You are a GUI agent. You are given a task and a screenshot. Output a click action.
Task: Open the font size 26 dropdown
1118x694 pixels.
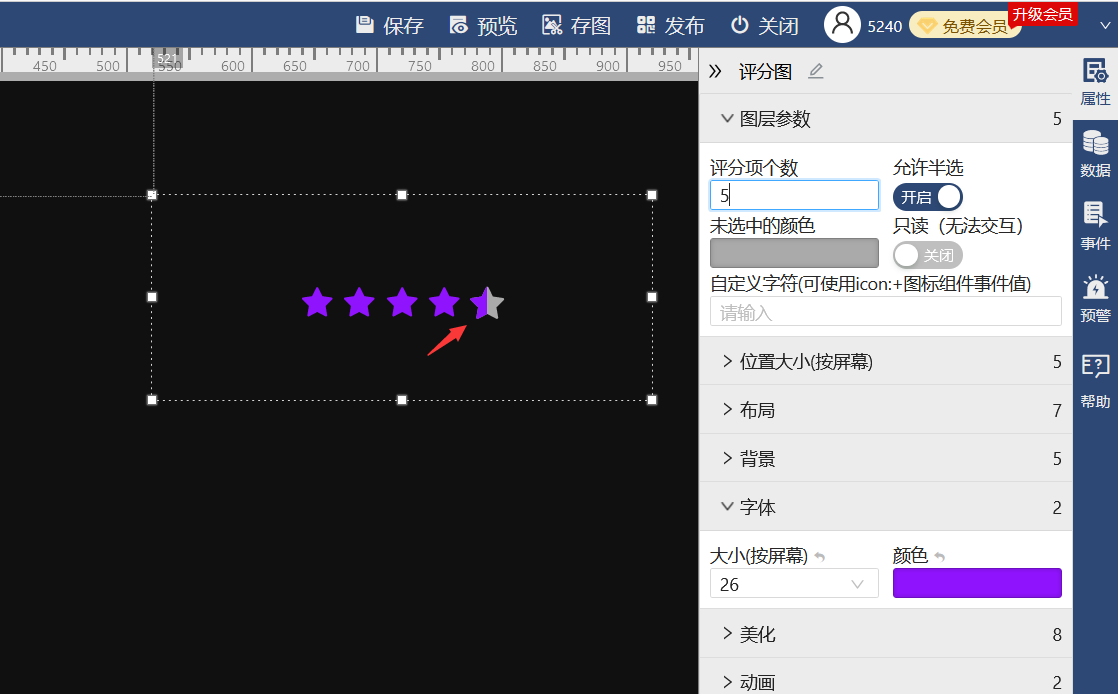794,584
